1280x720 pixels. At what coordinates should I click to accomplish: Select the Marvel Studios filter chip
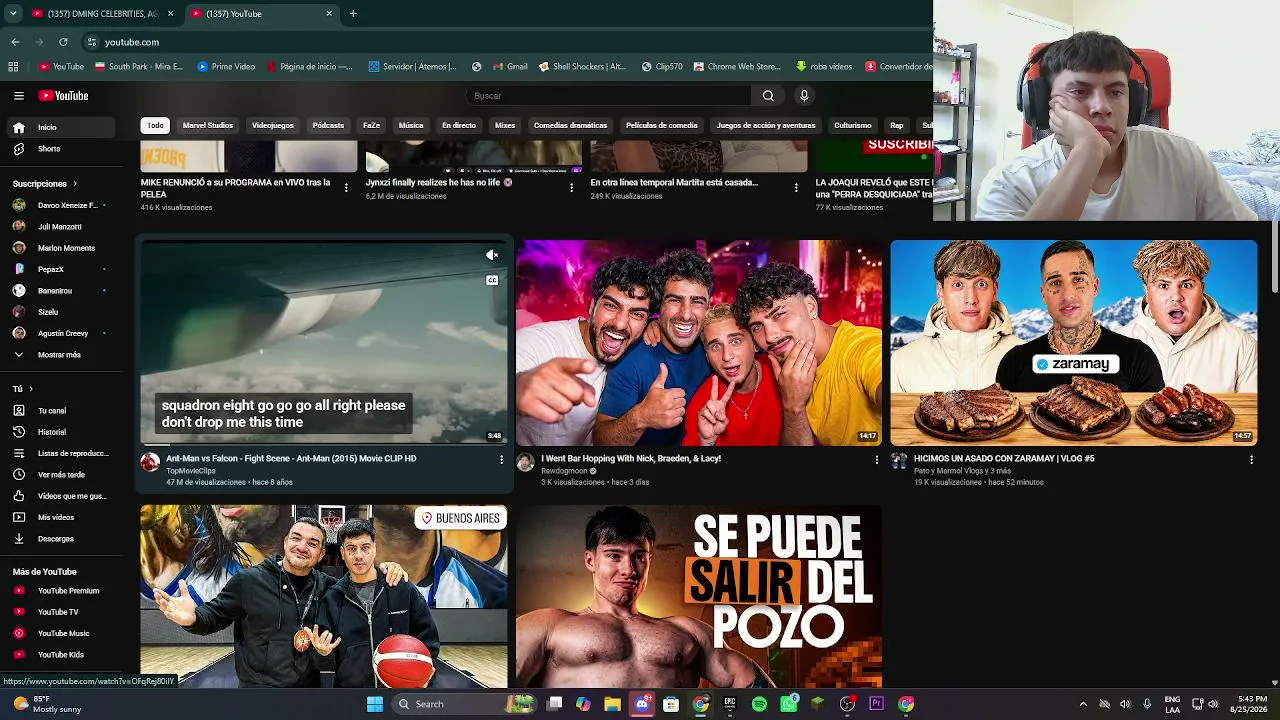(x=207, y=125)
